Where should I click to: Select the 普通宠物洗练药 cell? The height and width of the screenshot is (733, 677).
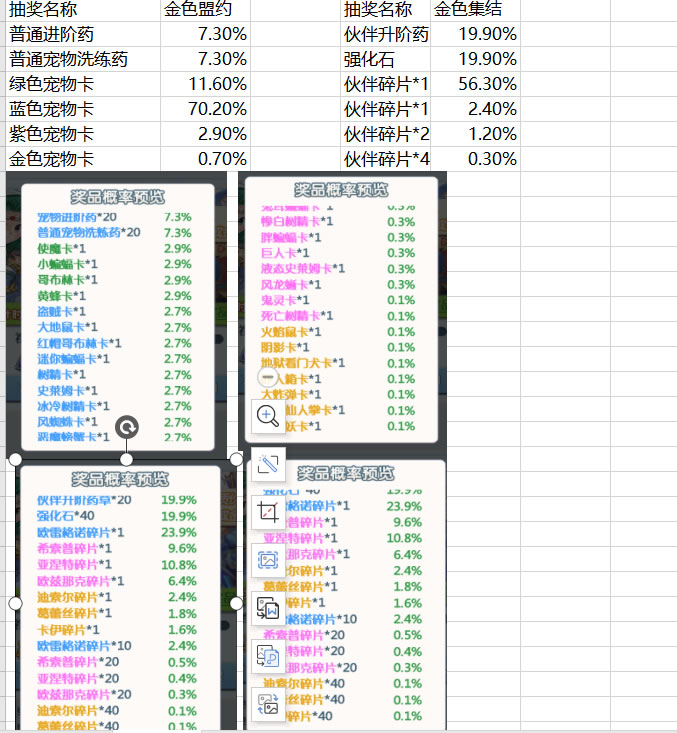(x=83, y=59)
